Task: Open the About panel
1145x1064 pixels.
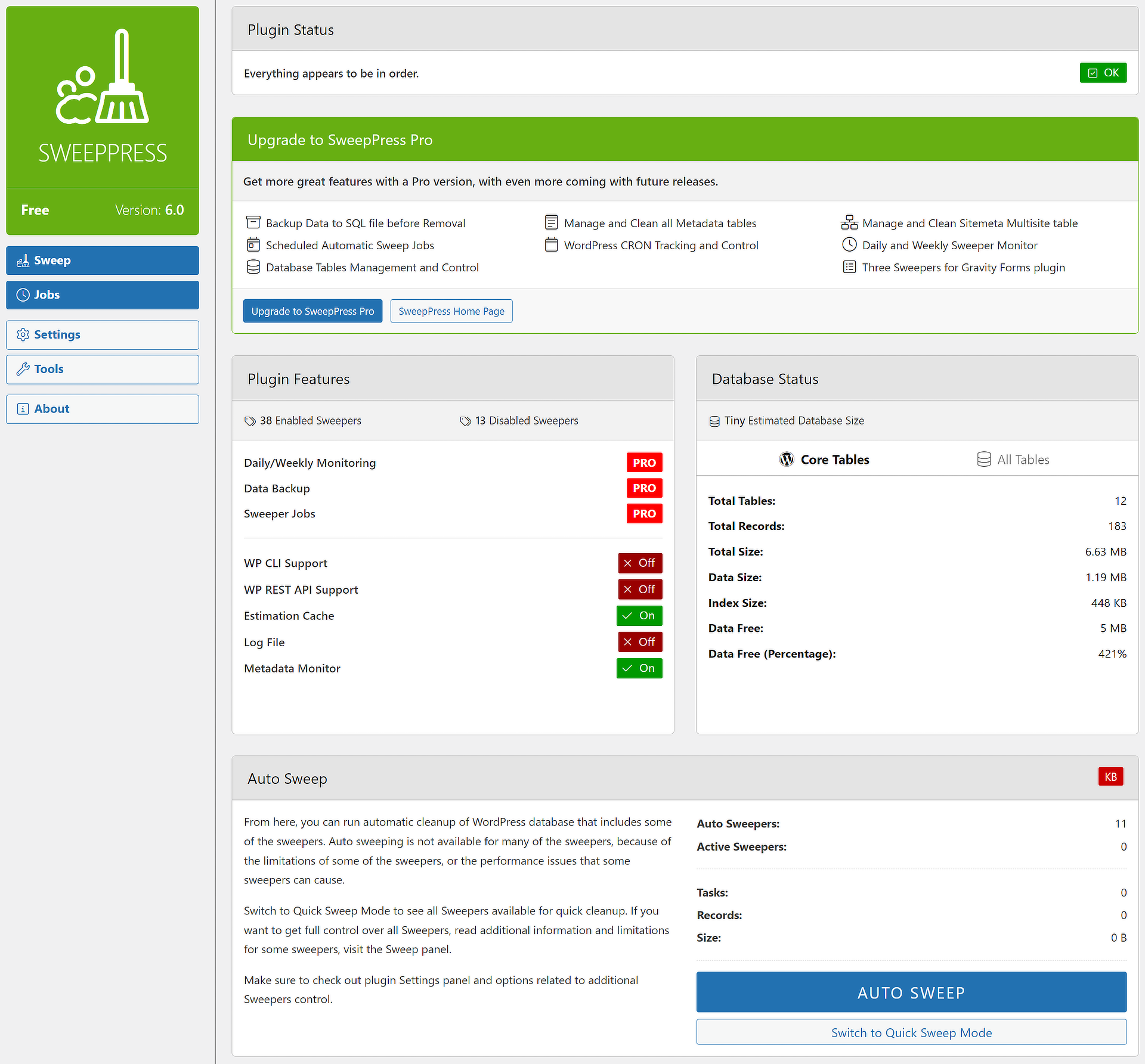Action: pyautogui.click(x=103, y=409)
